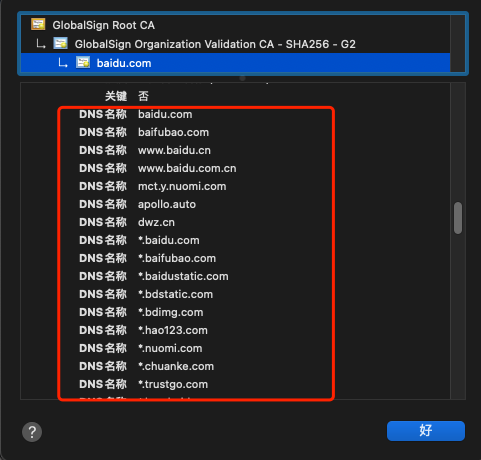Select the baidu.com certificate row
The width and height of the screenshot is (481, 460).
tap(235, 63)
